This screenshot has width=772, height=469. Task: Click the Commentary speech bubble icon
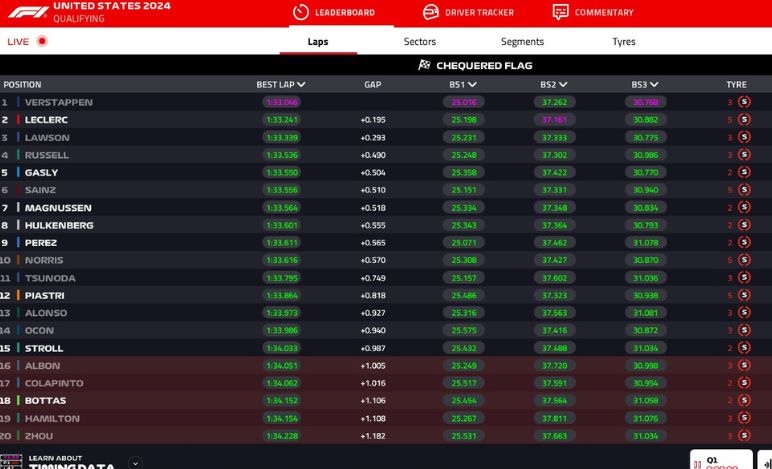560,12
